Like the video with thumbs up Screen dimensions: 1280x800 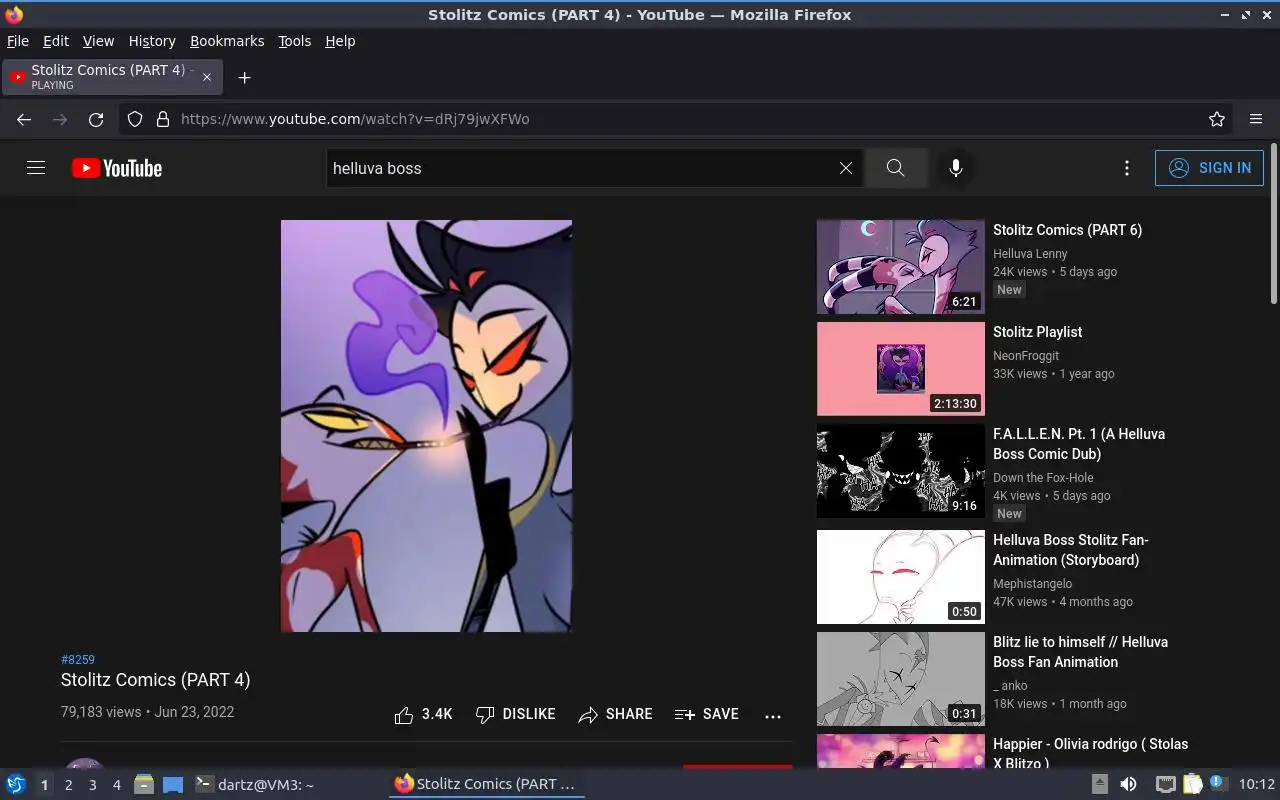pyautogui.click(x=423, y=714)
